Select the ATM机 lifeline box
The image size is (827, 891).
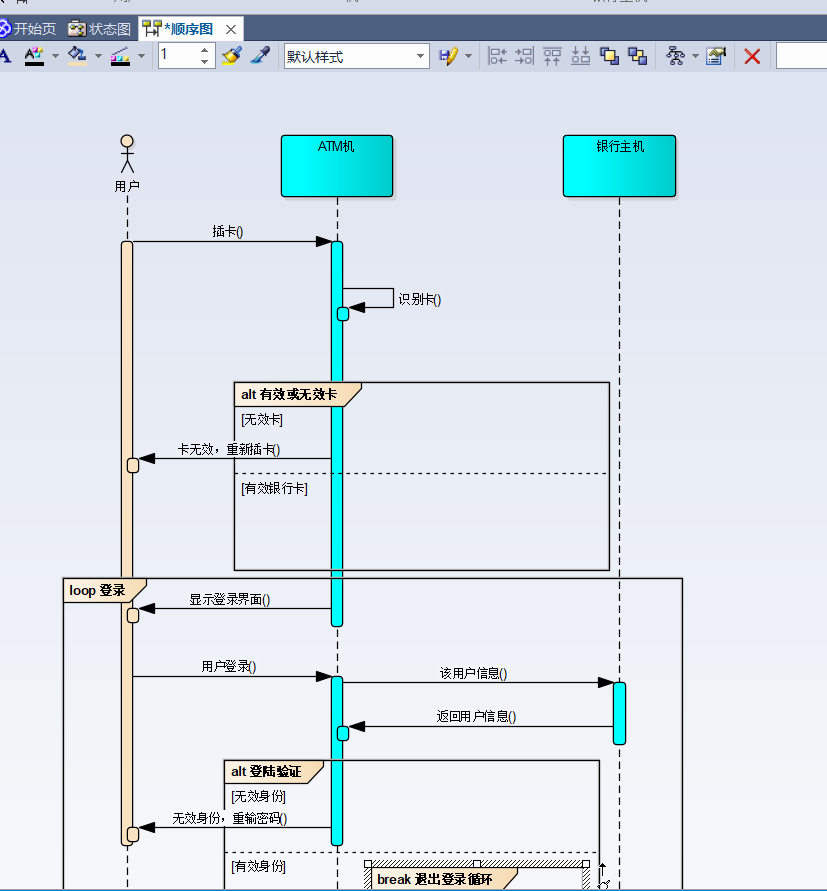pos(336,166)
